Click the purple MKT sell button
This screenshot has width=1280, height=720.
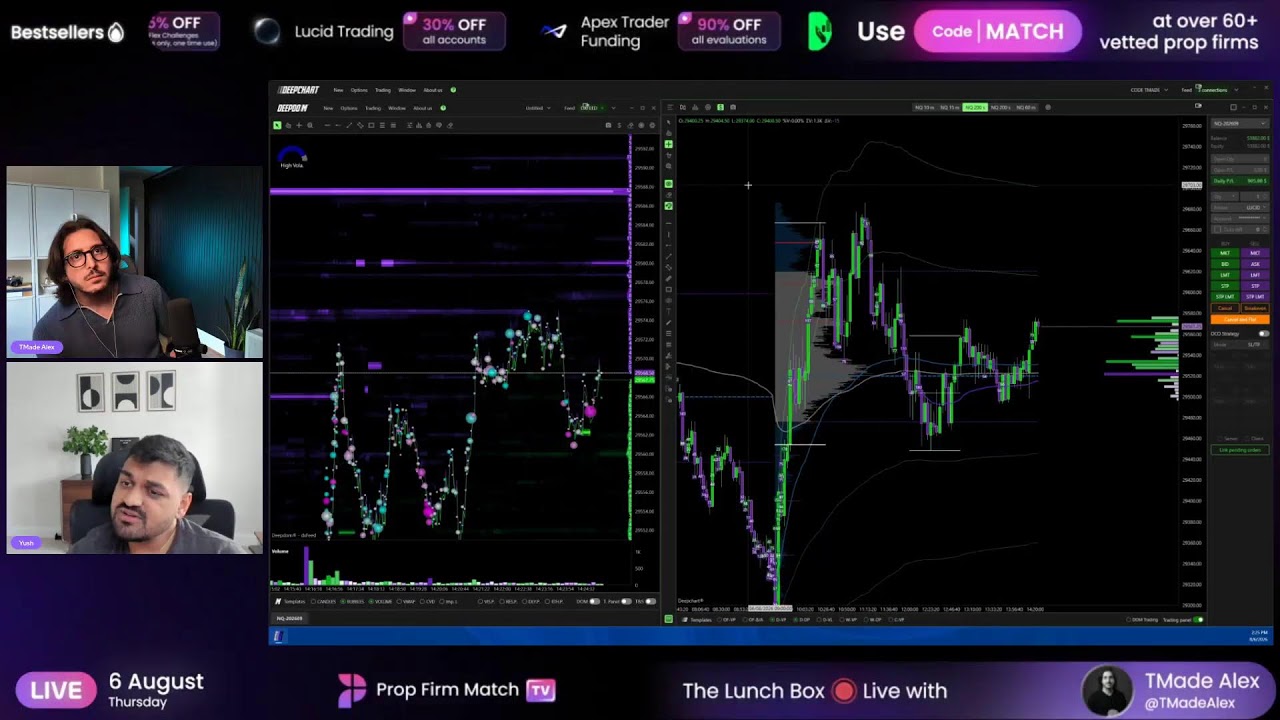(x=1255, y=253)
